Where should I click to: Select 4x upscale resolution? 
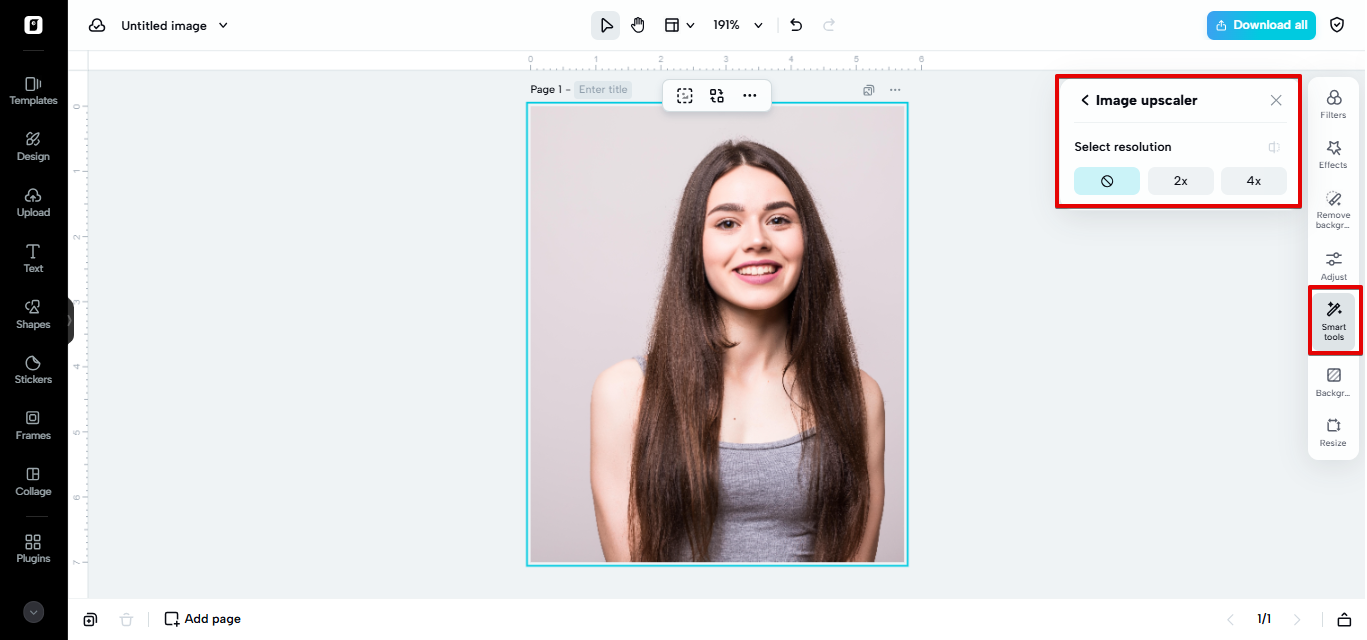point(1253,181)
